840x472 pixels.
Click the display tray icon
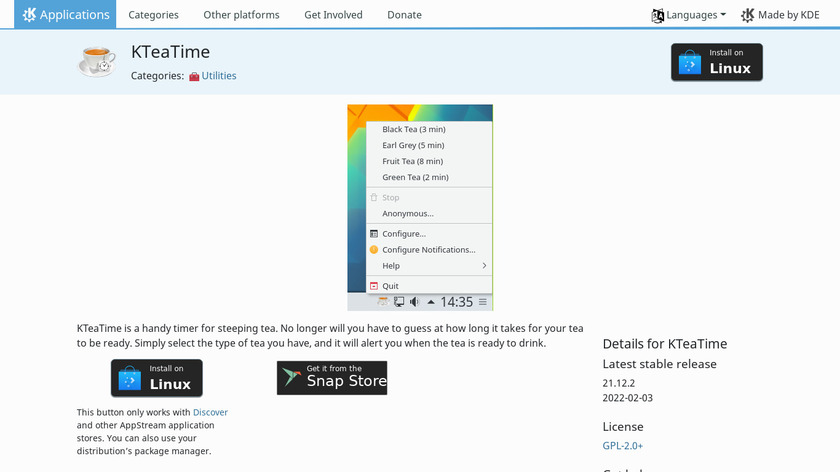click(x=399, y=302)
